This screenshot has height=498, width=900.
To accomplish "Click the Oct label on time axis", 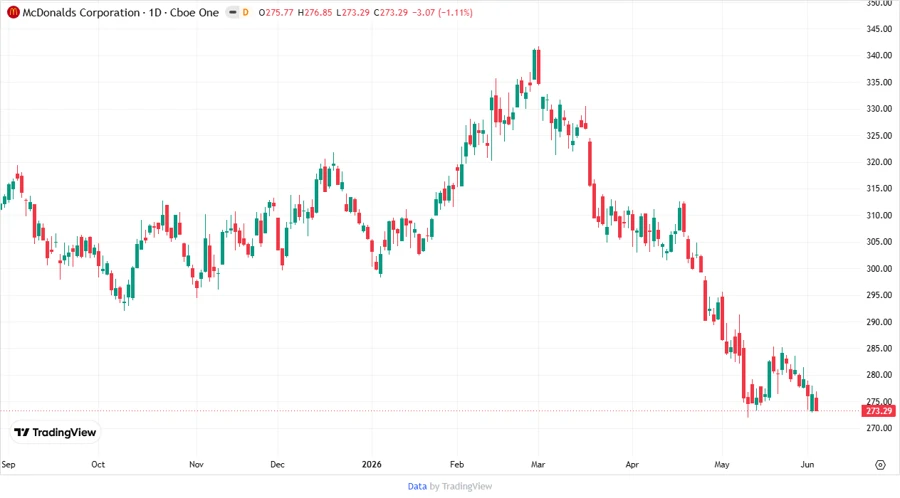I will [98, 464].
